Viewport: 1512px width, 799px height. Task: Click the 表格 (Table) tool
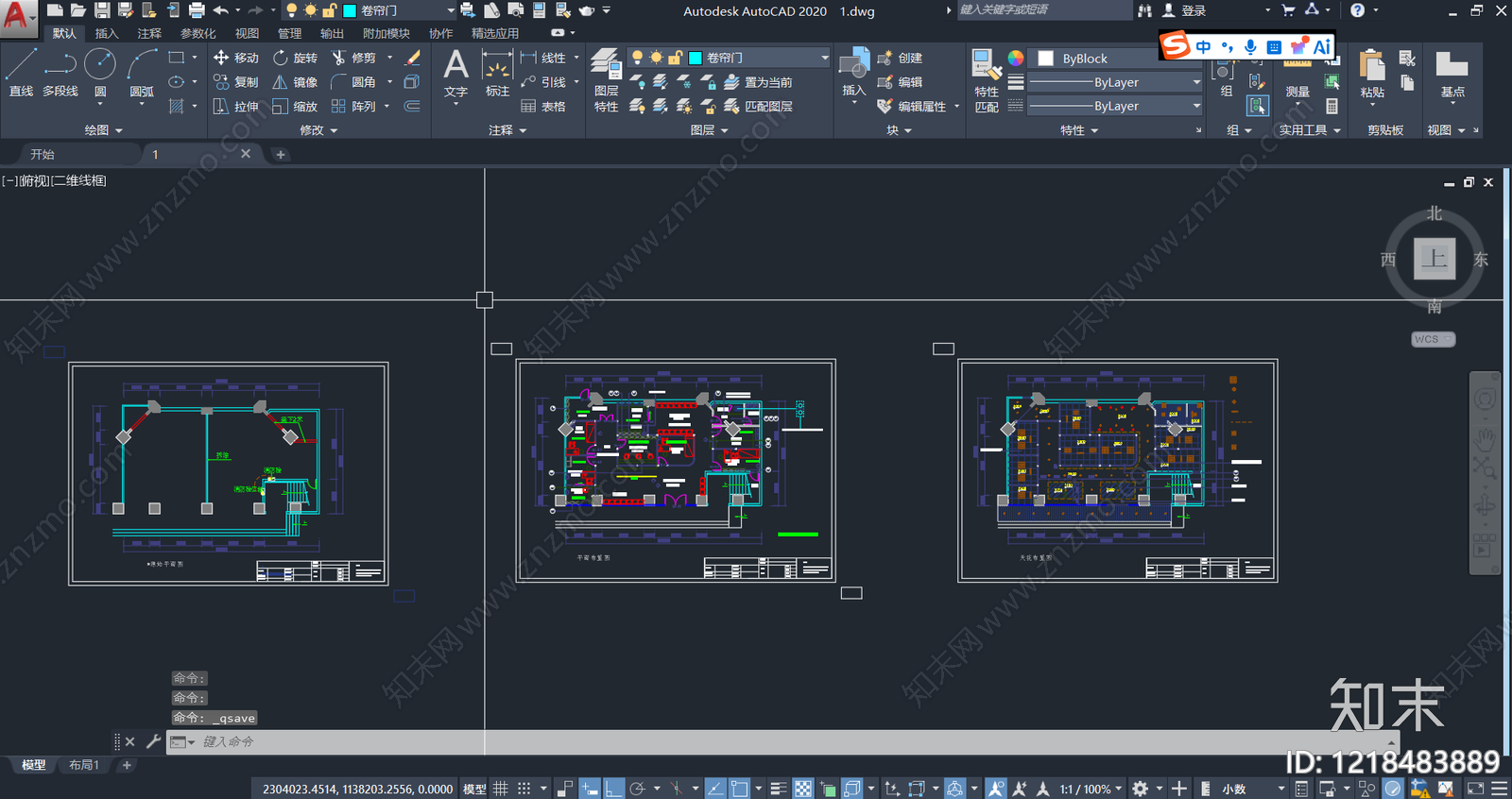[543, 107]
